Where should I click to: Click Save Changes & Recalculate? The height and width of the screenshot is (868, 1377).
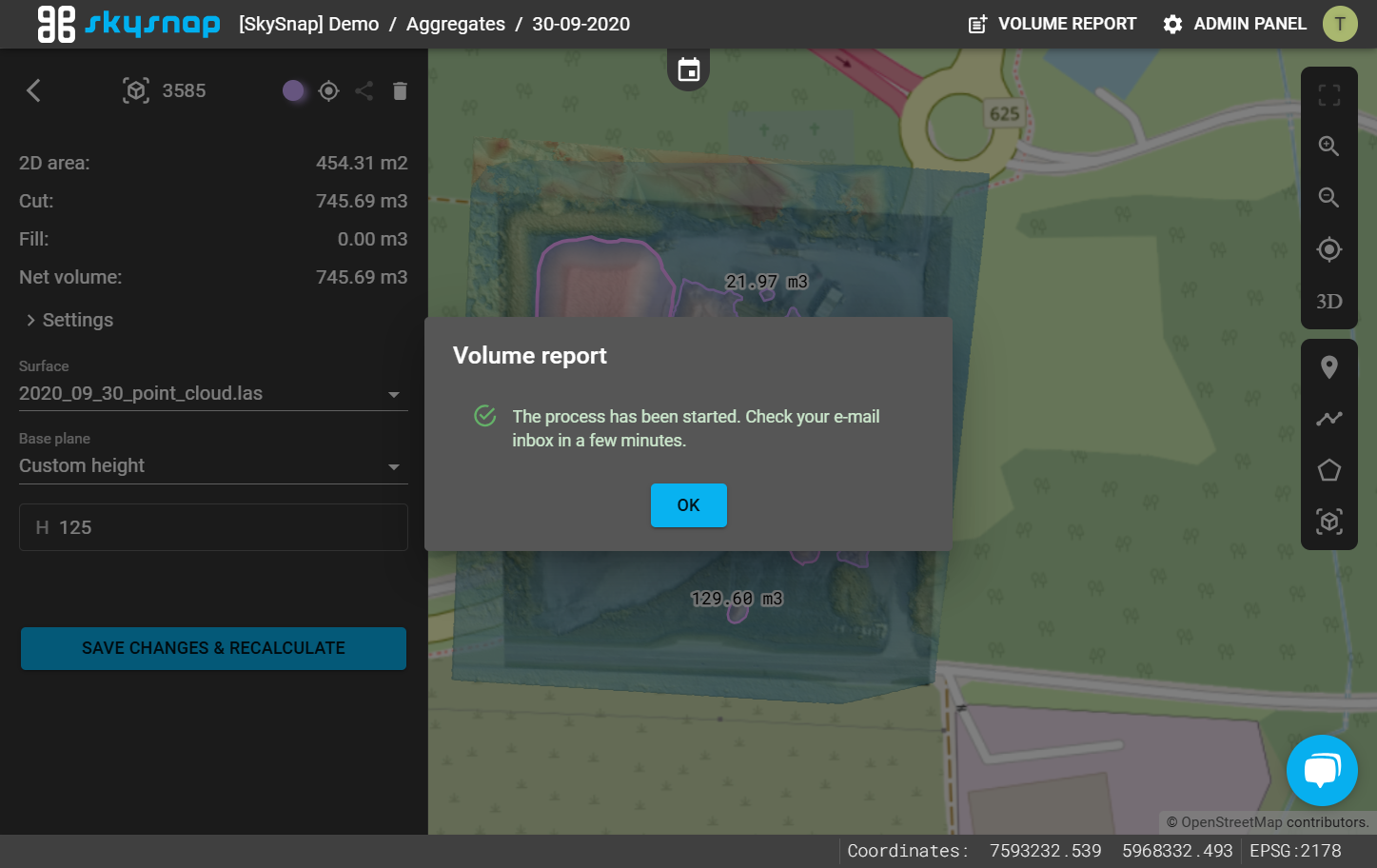tap(213, 648)
